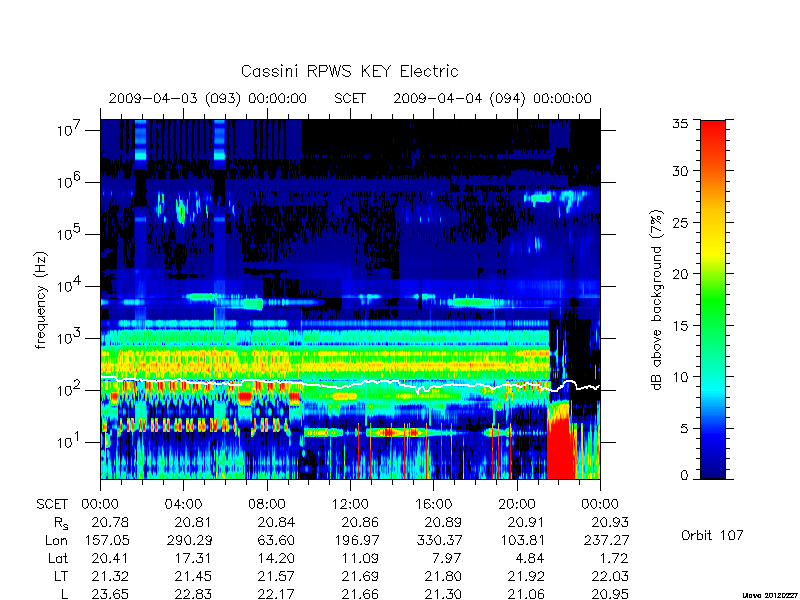Click the 12:00 time tick label
Screen dimensions: 800x600
tap(350, 504)
